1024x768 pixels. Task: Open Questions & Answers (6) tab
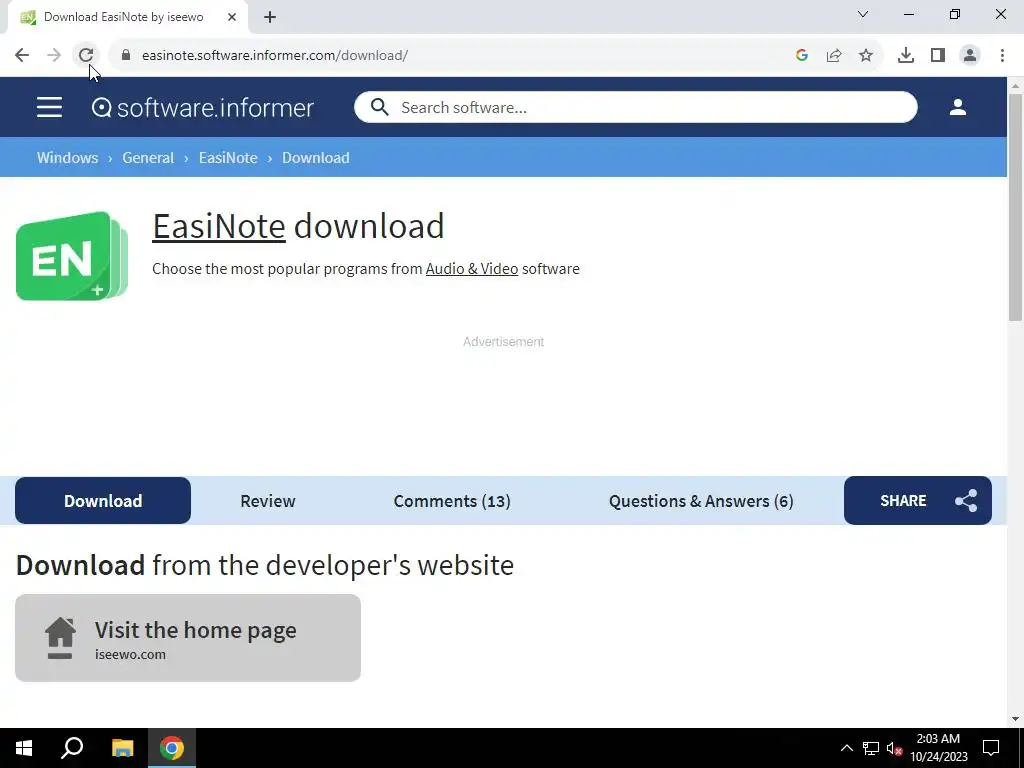pyautogui.click(x=701, y=501)
